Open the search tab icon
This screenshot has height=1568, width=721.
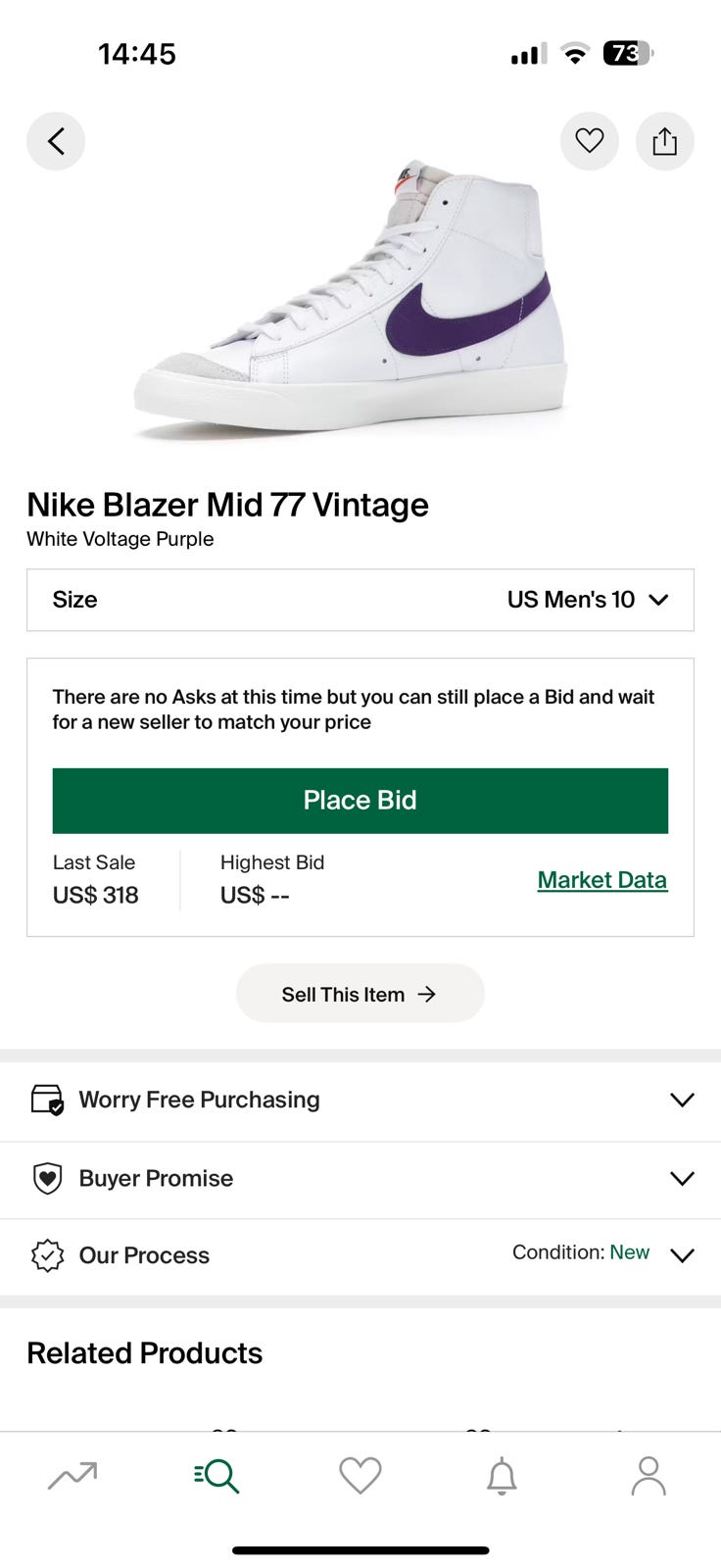coord(216,1475)
